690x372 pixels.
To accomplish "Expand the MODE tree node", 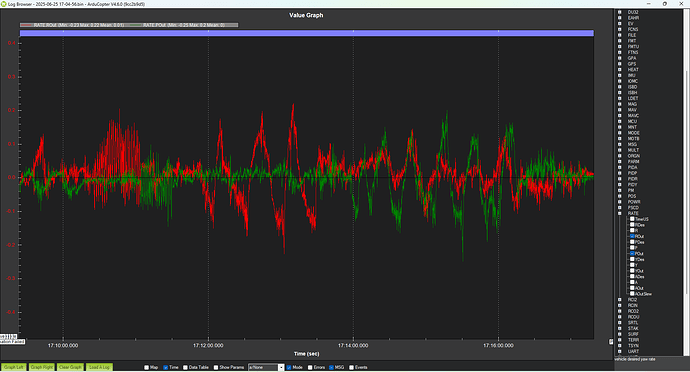I will click(620, 133).
